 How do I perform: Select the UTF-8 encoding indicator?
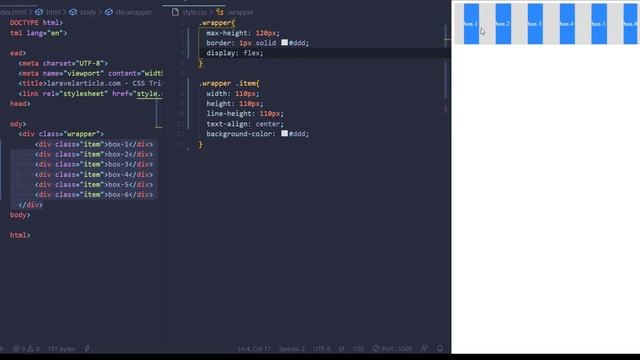click(x=322, y=349)
